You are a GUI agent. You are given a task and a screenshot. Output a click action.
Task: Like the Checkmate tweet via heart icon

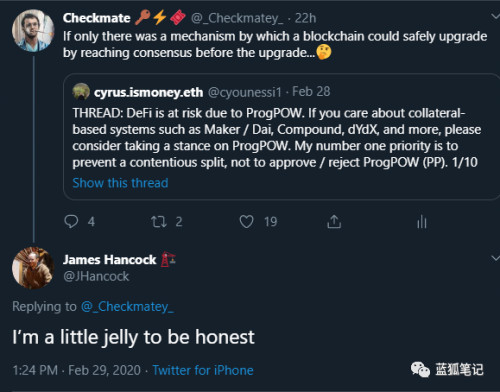[247, 222]
